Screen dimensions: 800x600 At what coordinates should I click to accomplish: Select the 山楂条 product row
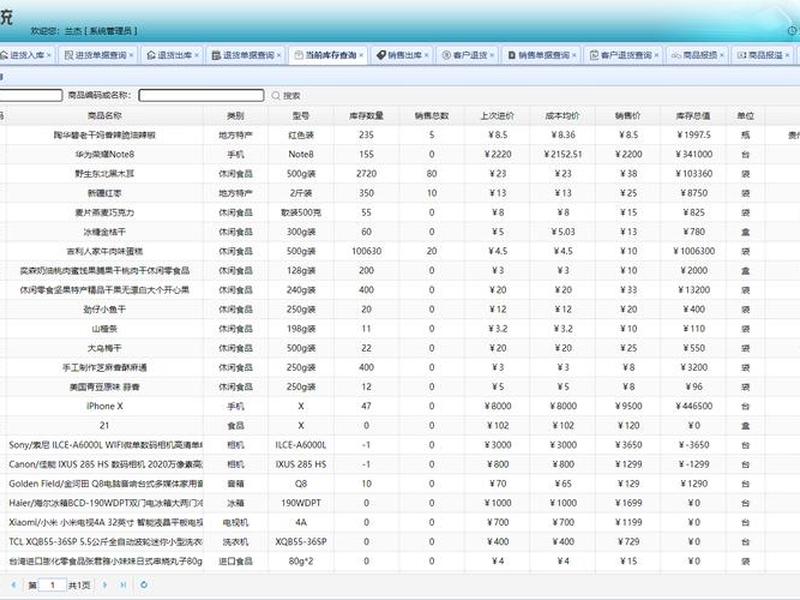tap(400, 329)
